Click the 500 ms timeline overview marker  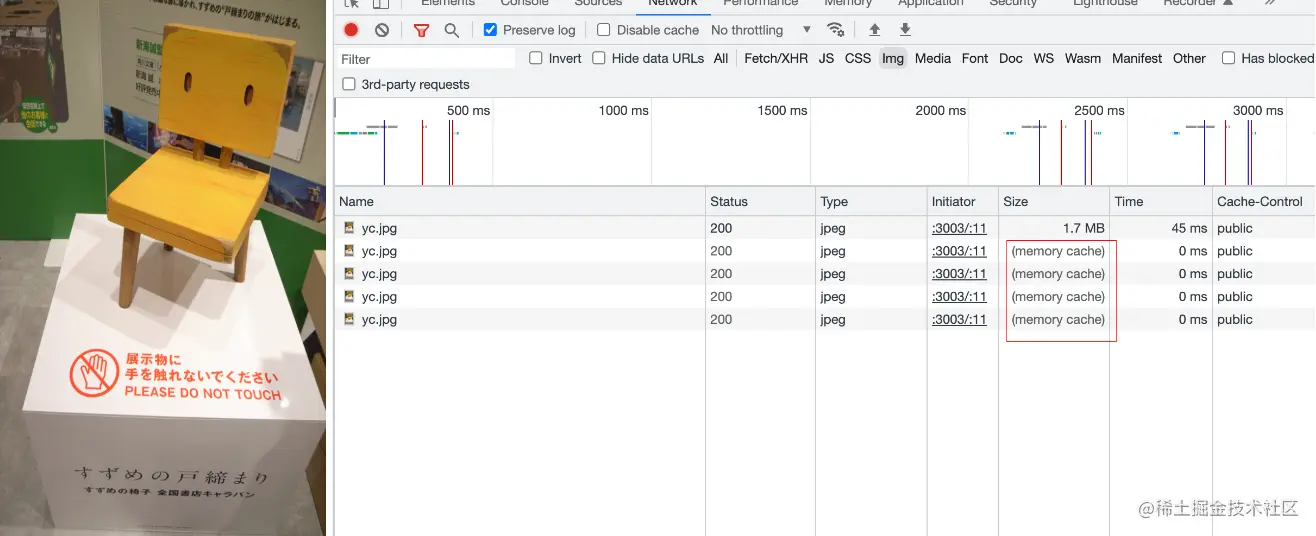tap(468, 110)
